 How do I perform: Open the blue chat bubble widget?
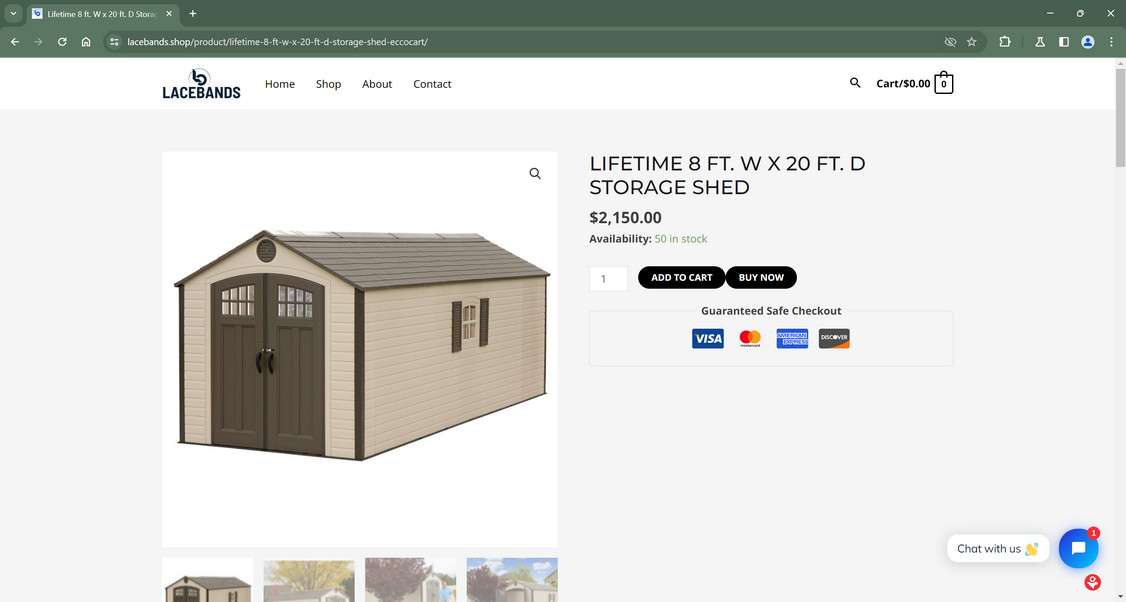[1078, 548]
